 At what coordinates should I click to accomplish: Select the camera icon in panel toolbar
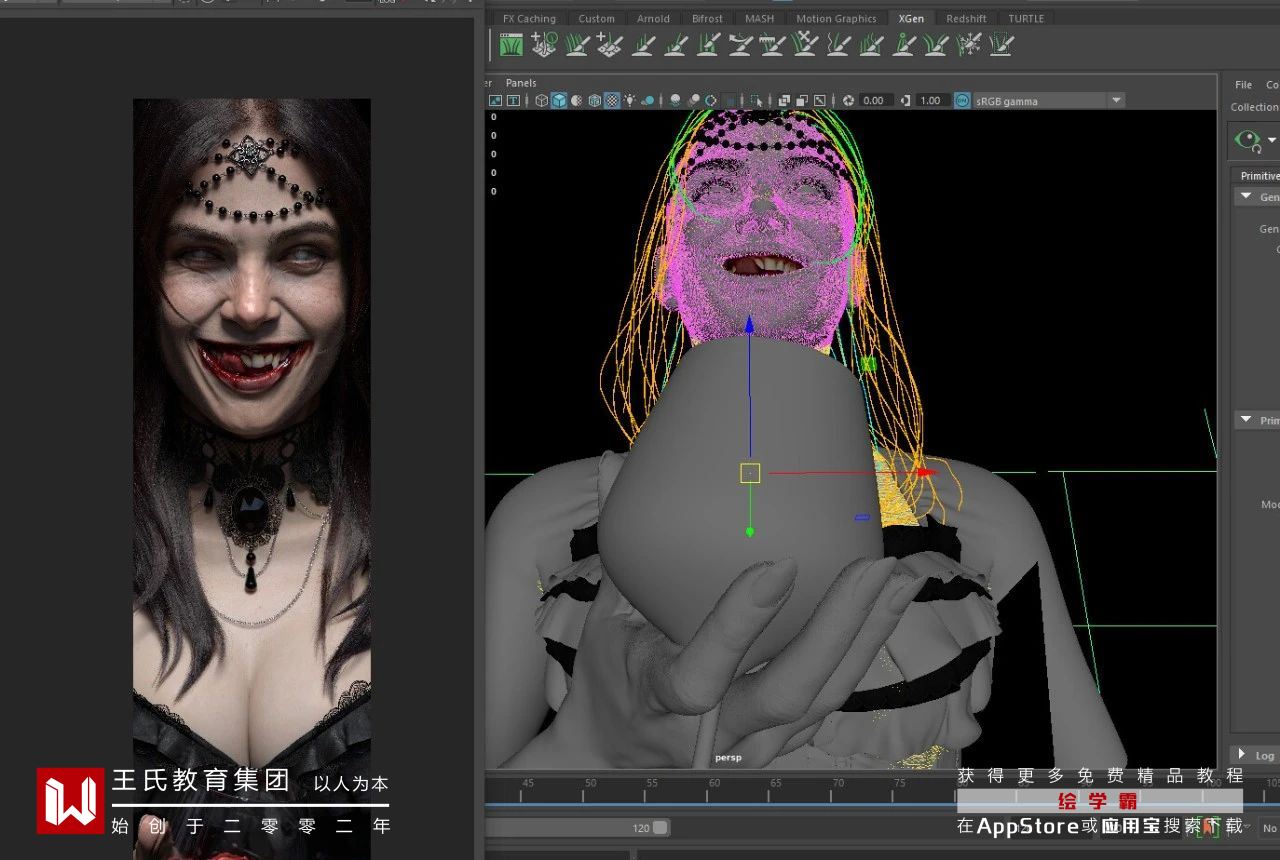coord(495,100)
